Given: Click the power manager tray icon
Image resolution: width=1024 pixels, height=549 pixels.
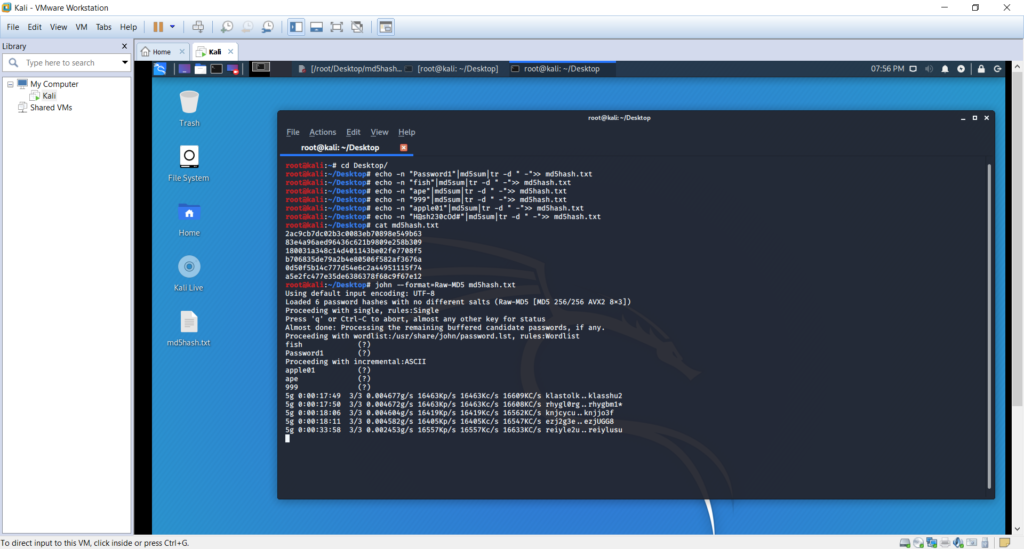Looking at the screenshot, I should [x=961, y=69].
